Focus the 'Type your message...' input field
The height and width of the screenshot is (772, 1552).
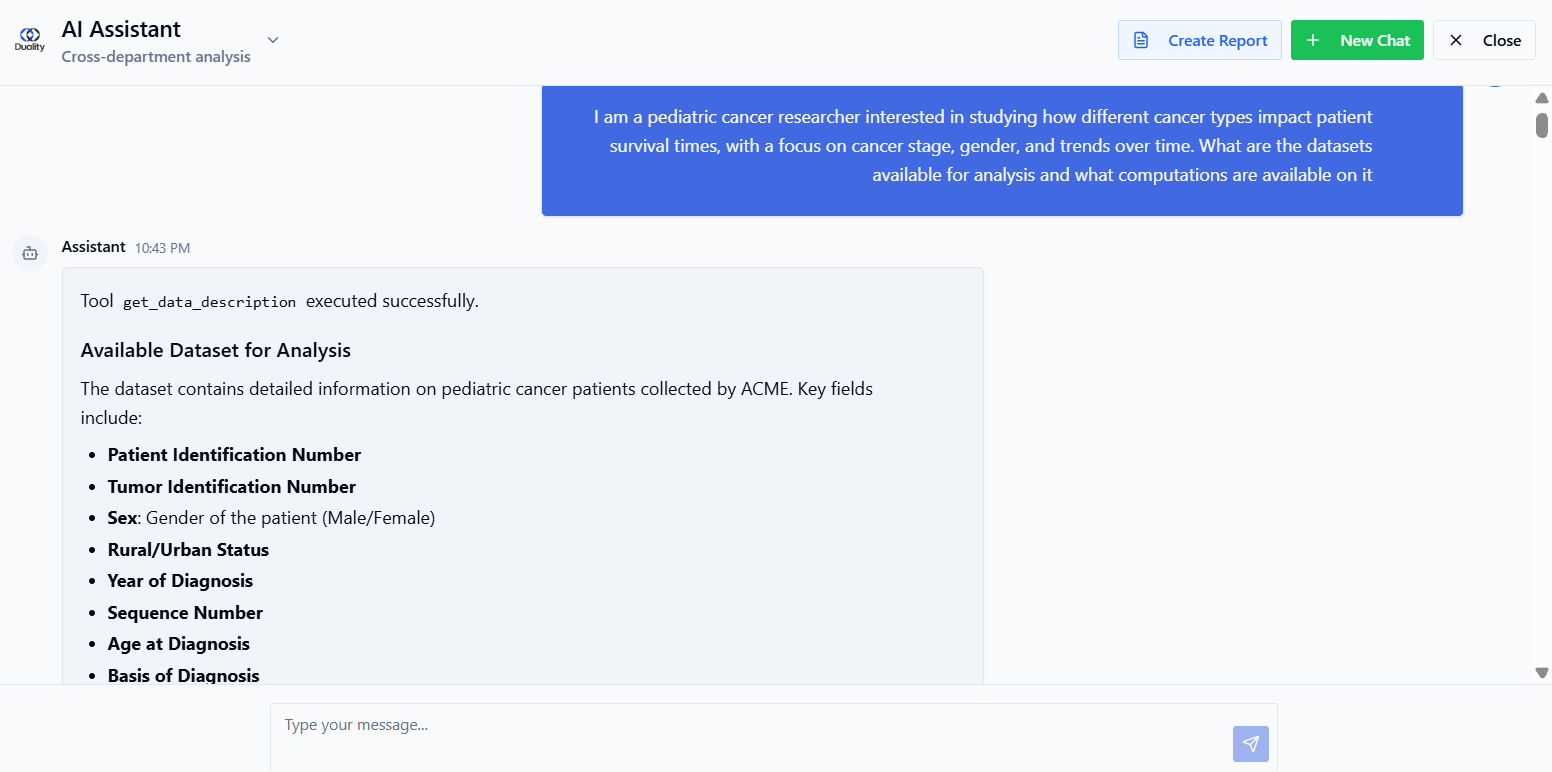(x=750, y=737)
